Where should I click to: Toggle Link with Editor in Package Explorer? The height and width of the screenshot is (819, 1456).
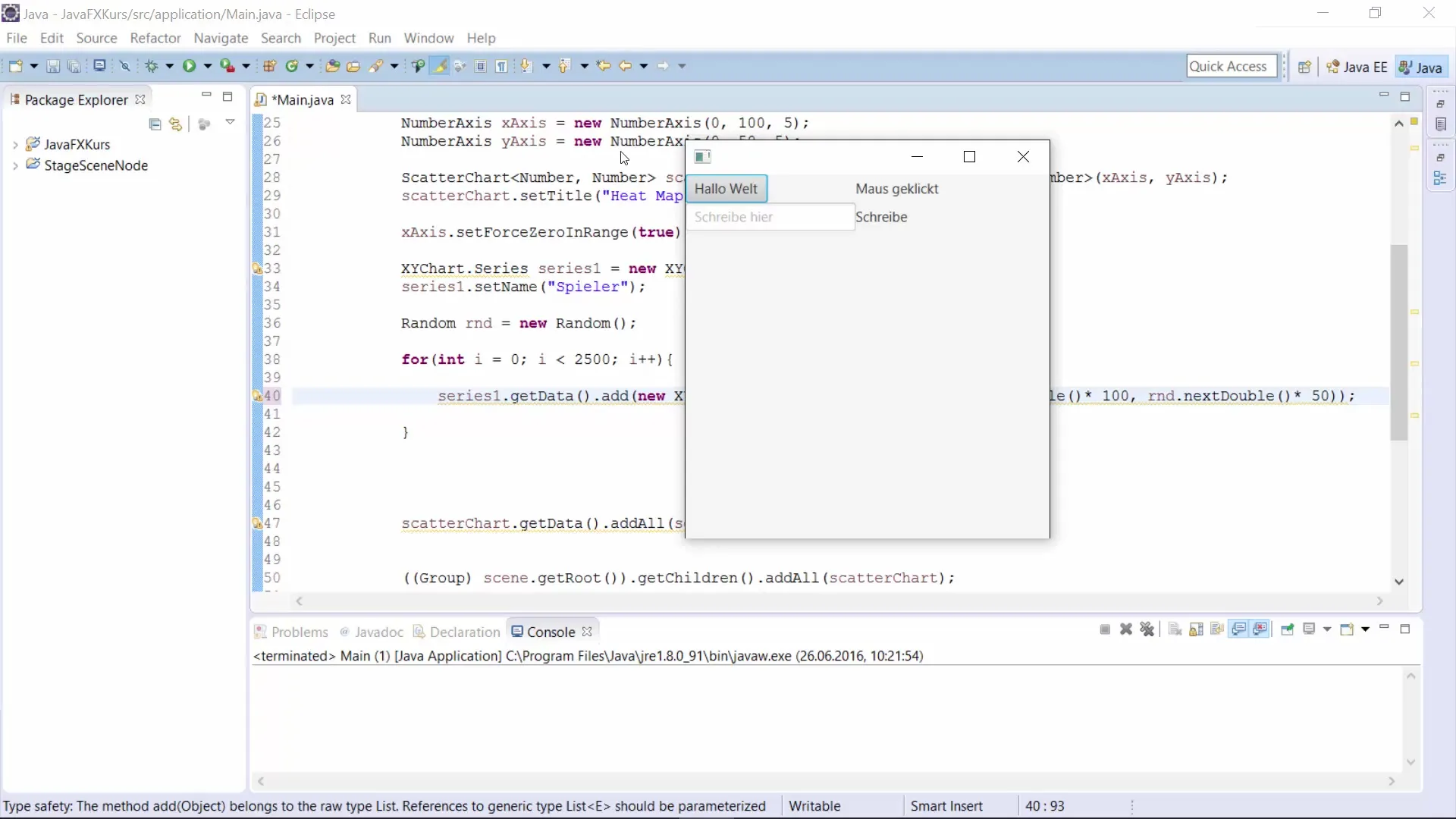click(x=176, y=124)
